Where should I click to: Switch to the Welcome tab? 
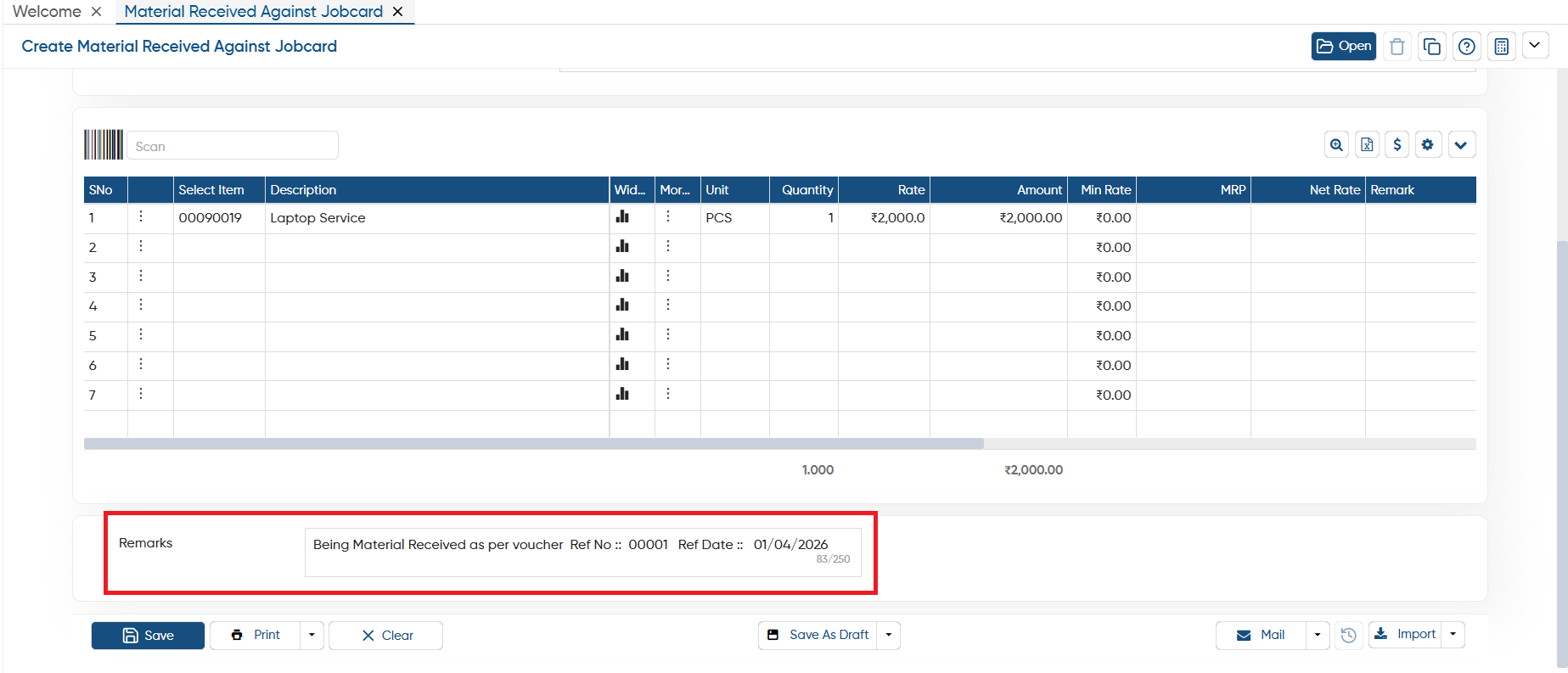point(47,11)
